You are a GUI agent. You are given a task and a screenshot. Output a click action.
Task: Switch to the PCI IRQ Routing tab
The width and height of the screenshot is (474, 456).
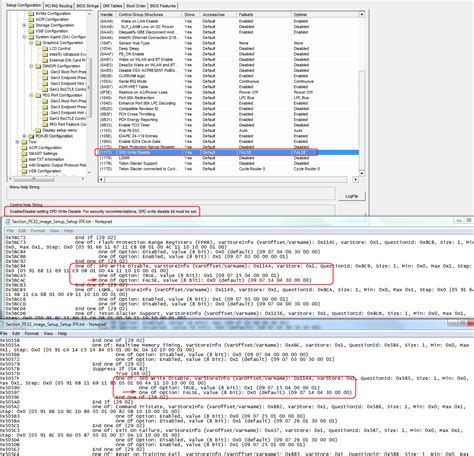coord(59,6)
